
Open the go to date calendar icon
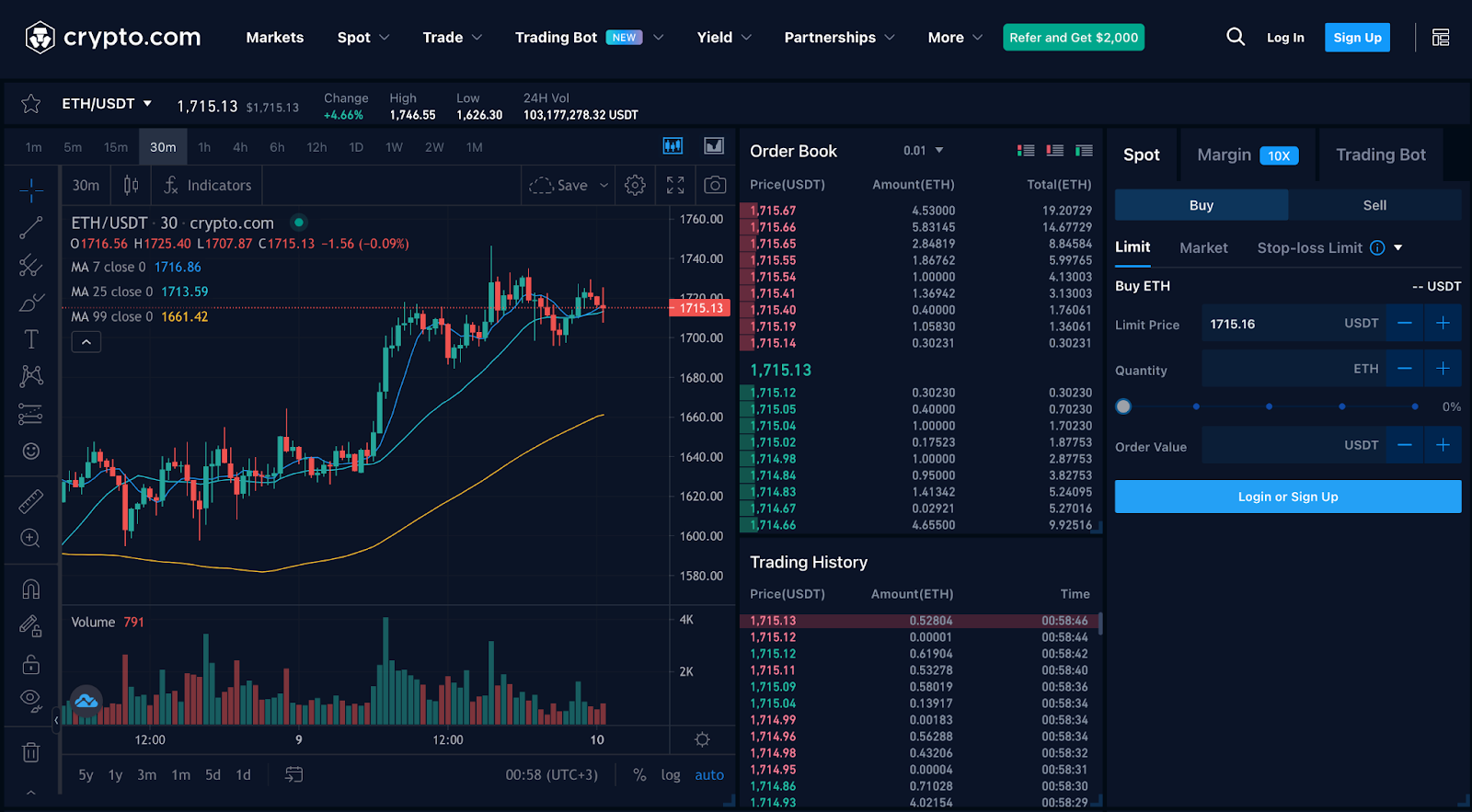293,775
